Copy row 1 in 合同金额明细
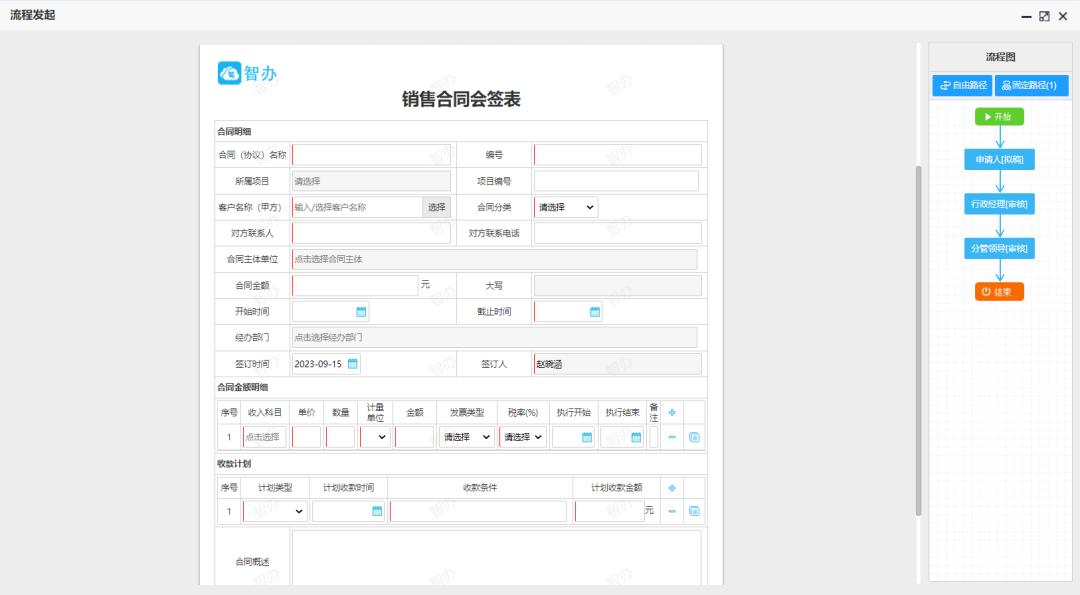Viewport: 1080px width, 595px height. pos(695,437)
